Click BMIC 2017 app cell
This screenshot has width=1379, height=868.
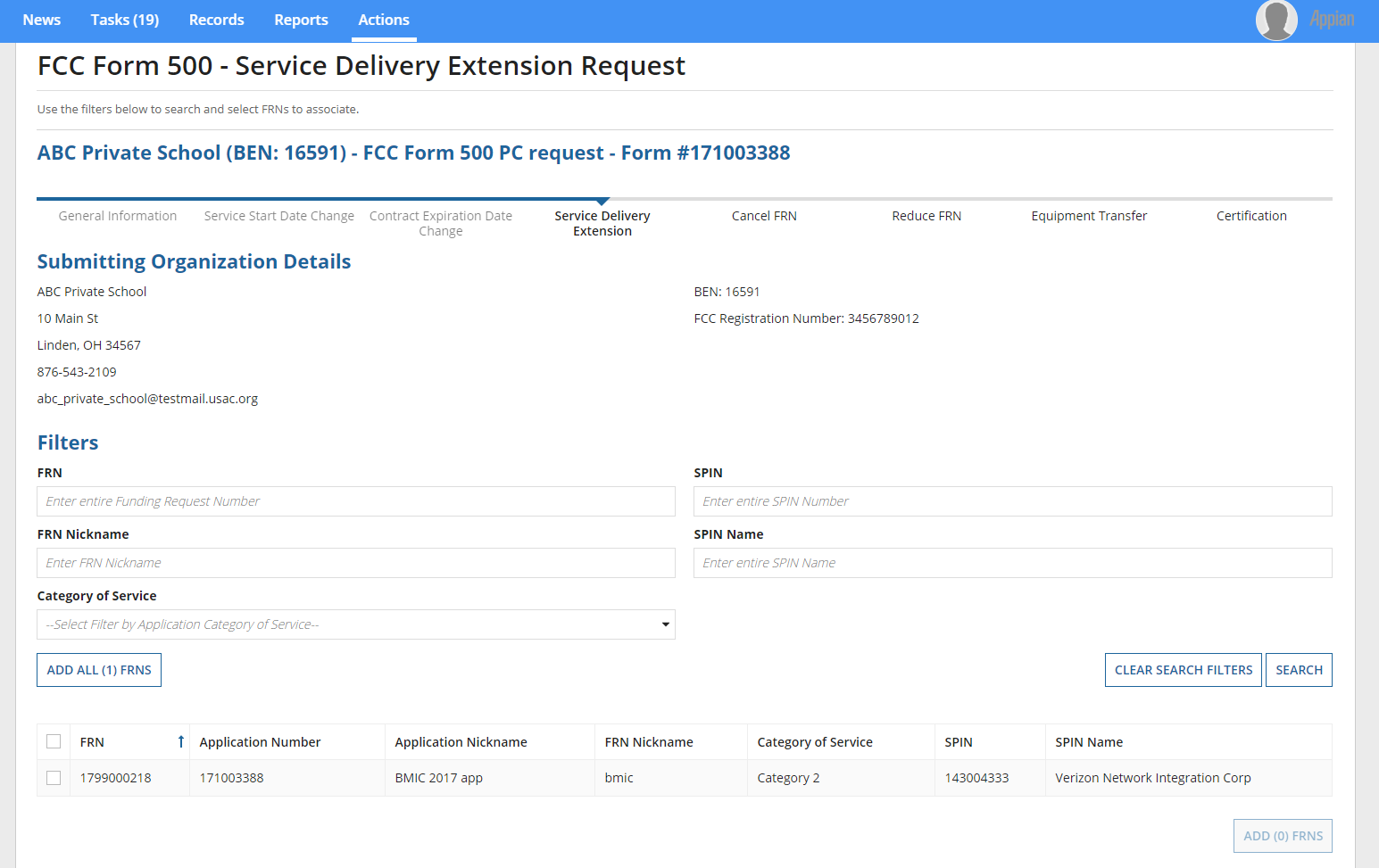pyautogui.click(x=438, y=778)
